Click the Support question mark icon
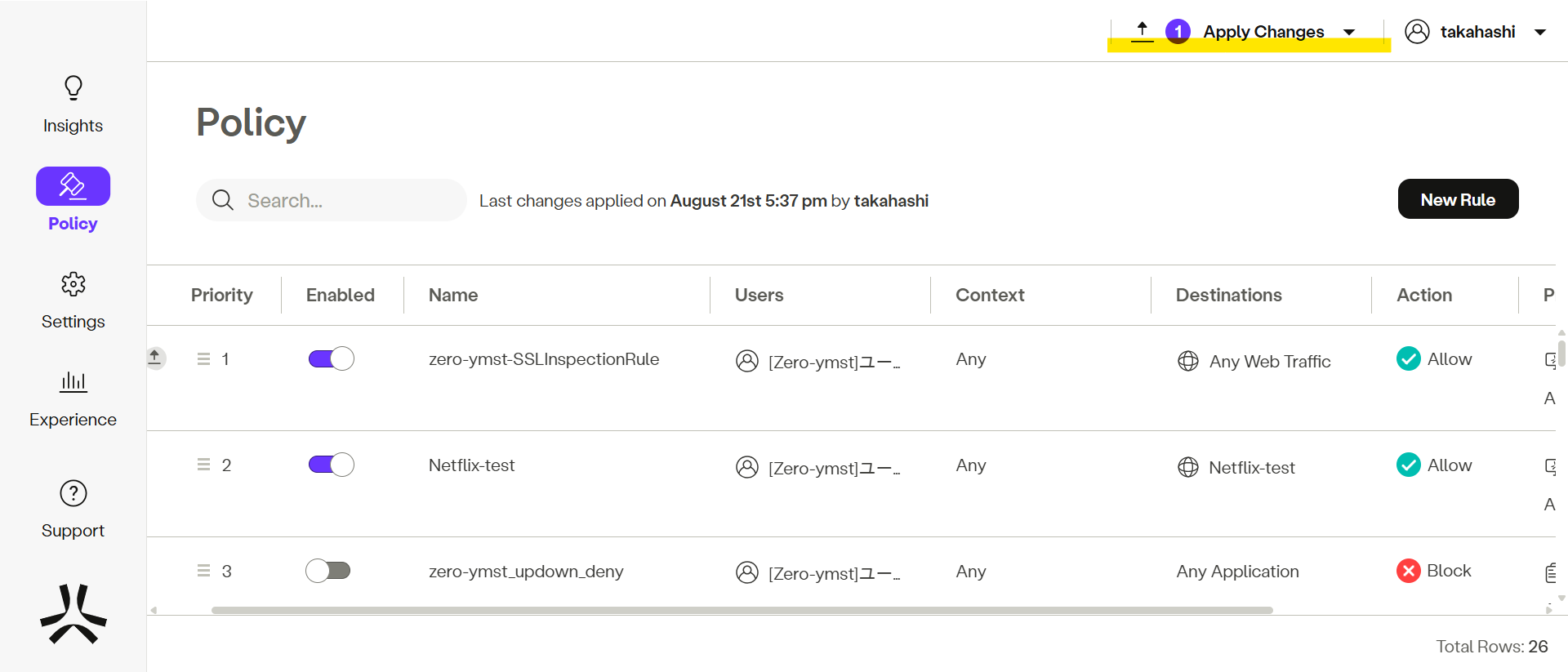The image size is (1568, 672). (x=73, y=493)
